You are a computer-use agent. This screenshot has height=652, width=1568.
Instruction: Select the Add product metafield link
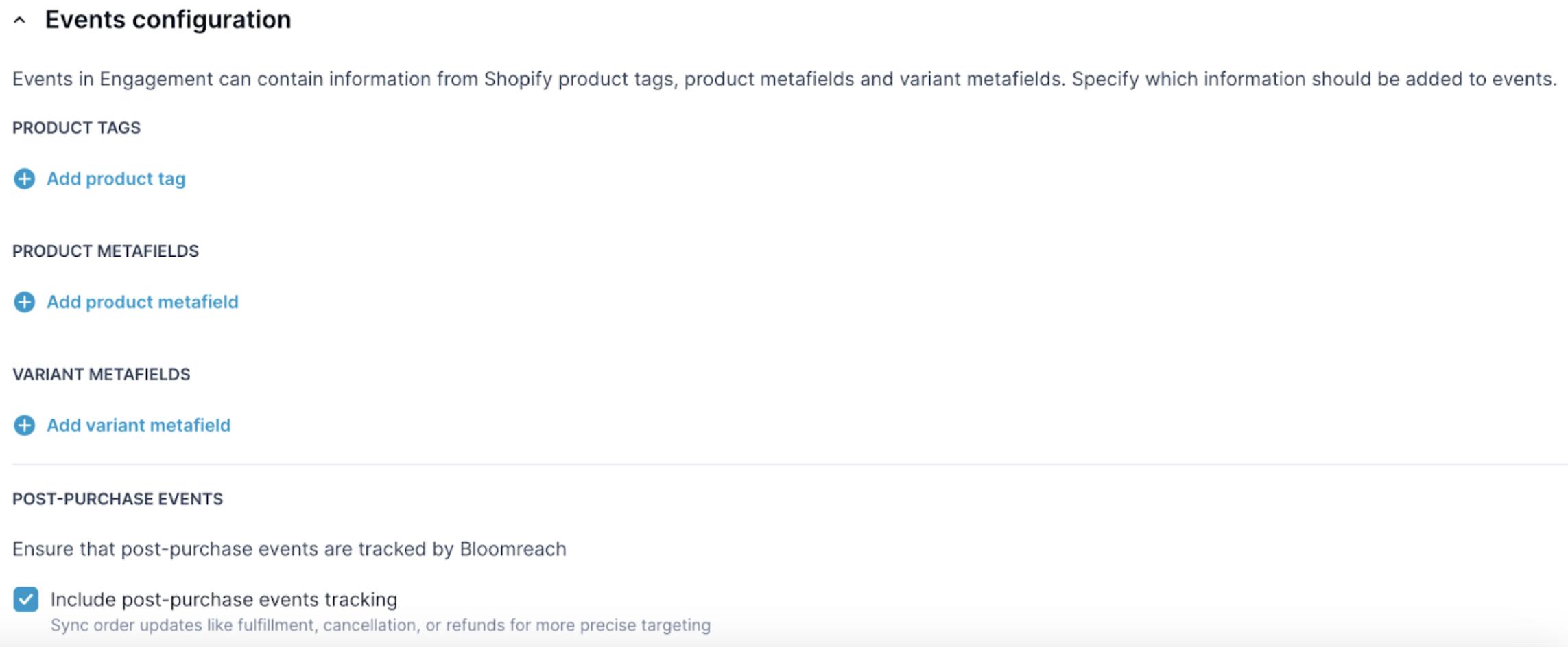143,302
